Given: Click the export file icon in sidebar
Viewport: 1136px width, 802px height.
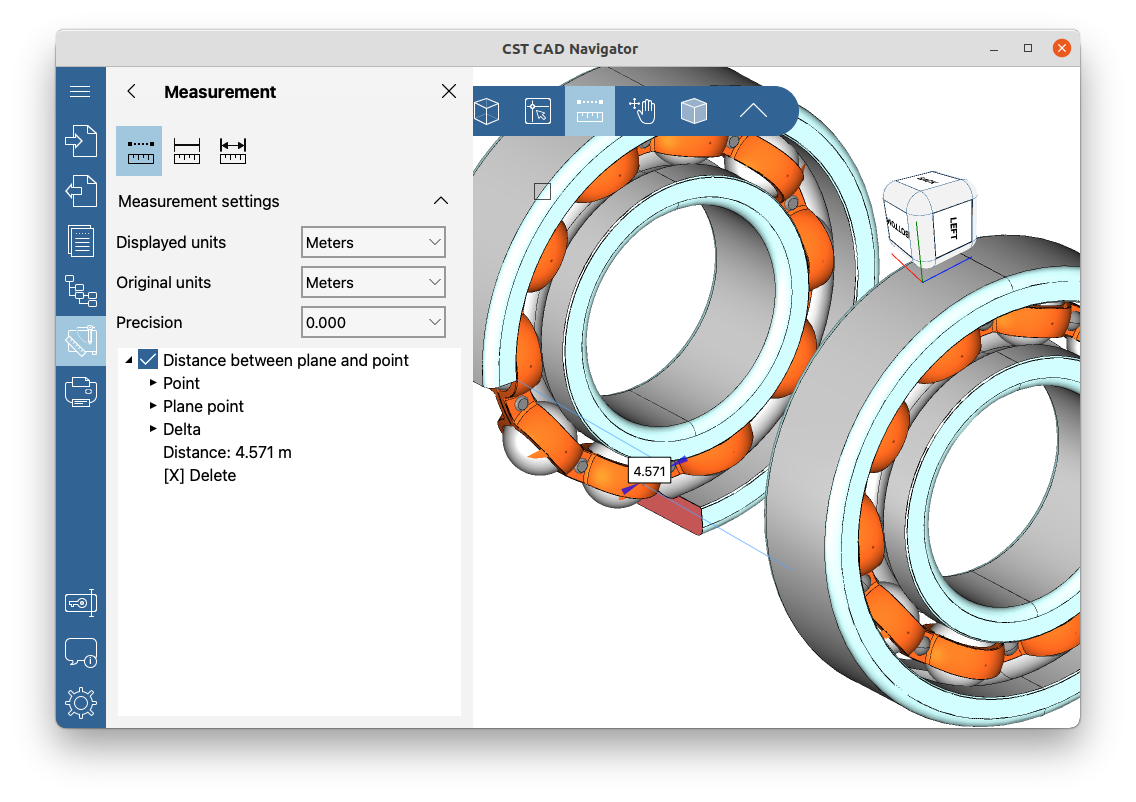Looking at the screenshot, I should click(x=80, y=191).
